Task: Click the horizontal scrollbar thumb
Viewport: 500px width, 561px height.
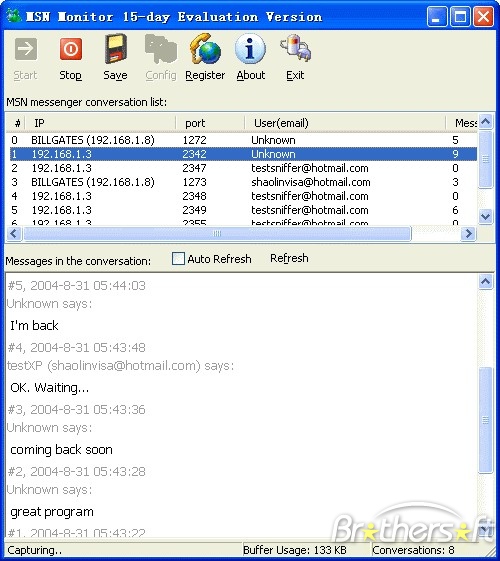Action: (x=217, y=234)
